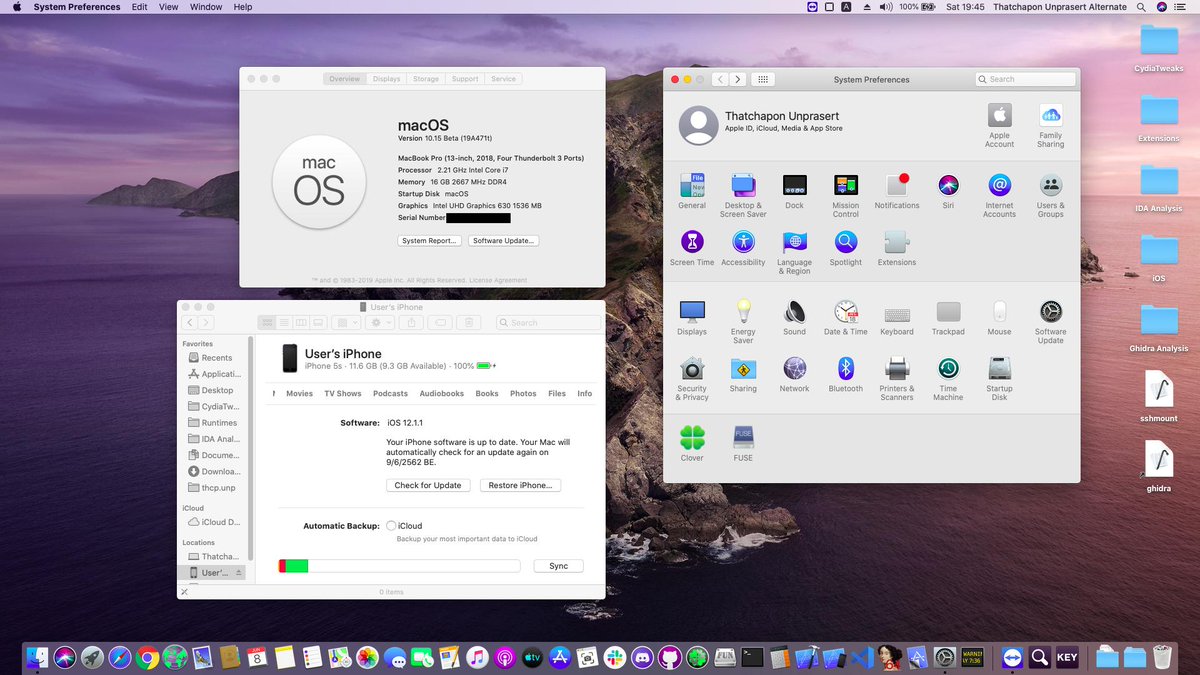
Task: Enable iCloud automatic backup
Action: pyautogui.click(x=390, y=525)
